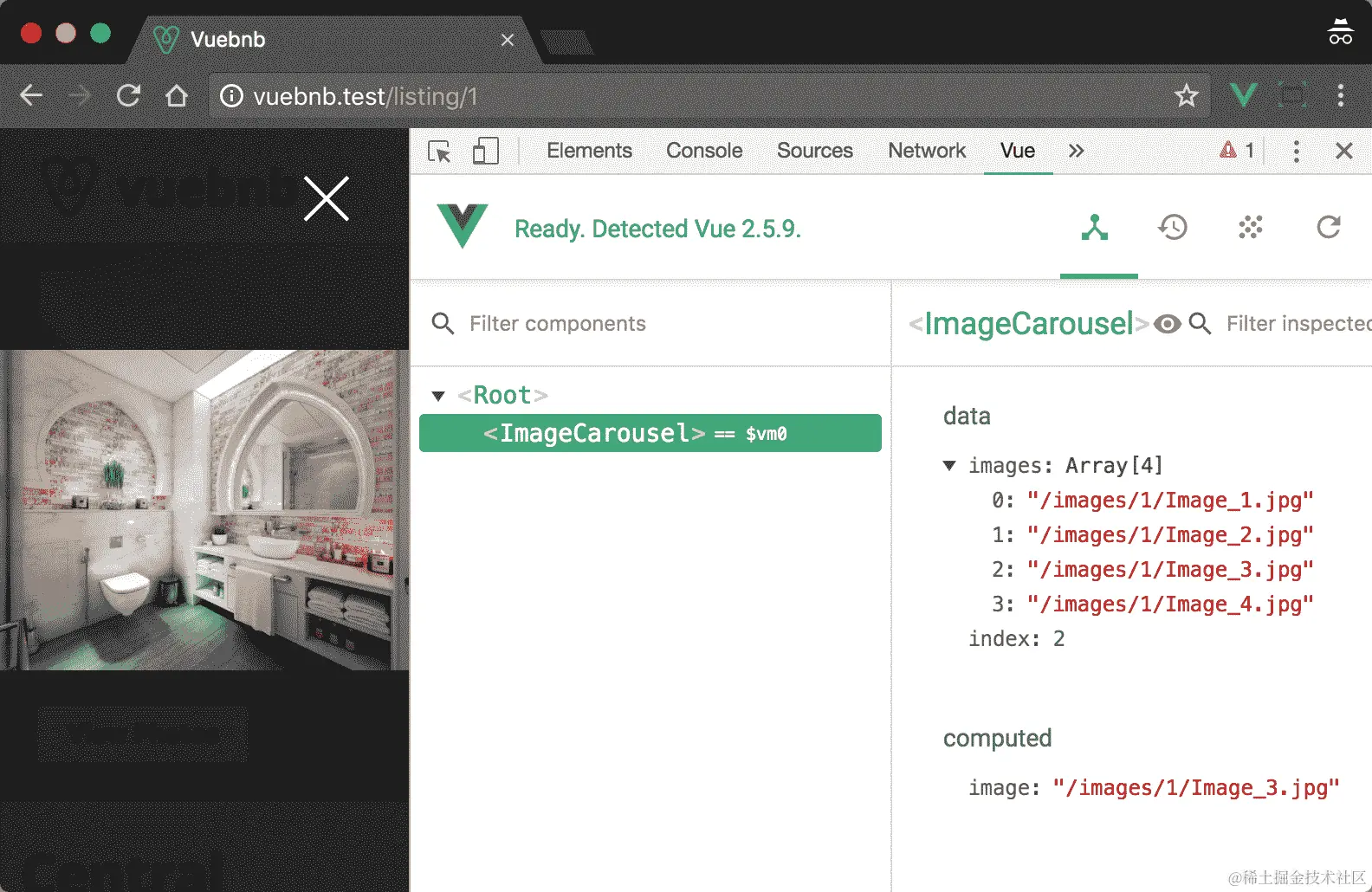Viewport: 1372px width, 892px height.
Task: Open the Chrome three-dot menu
Action: point(1341,95)
